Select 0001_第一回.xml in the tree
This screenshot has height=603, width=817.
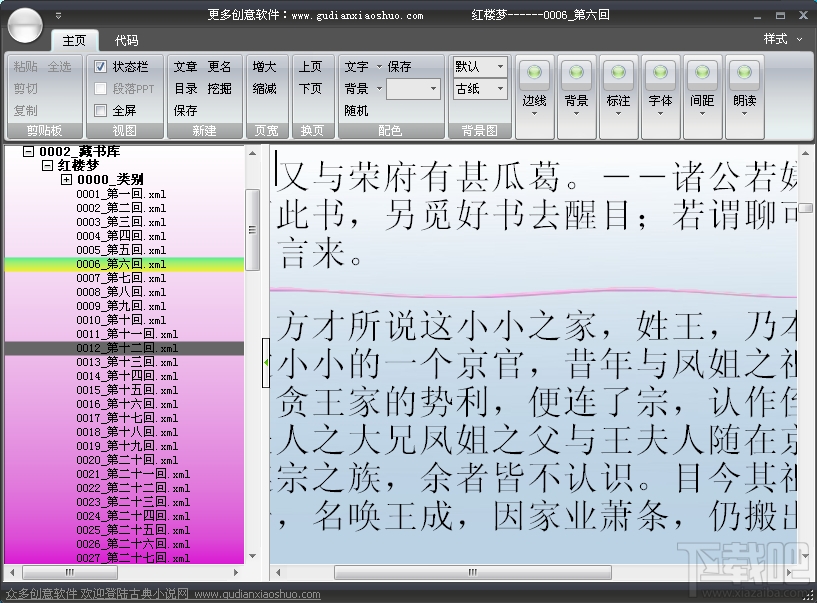[121, 194]
